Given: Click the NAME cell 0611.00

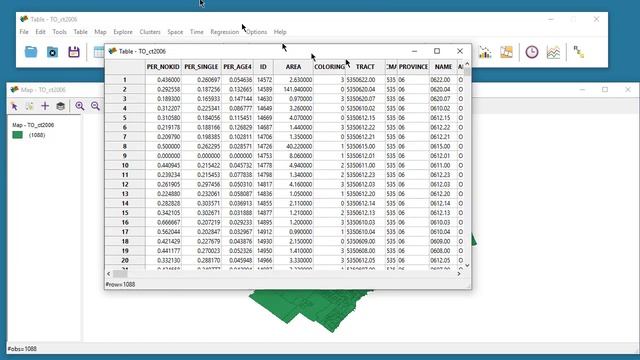Looking at the screenshot, I should pyautogui.click(x=443, y=165).
